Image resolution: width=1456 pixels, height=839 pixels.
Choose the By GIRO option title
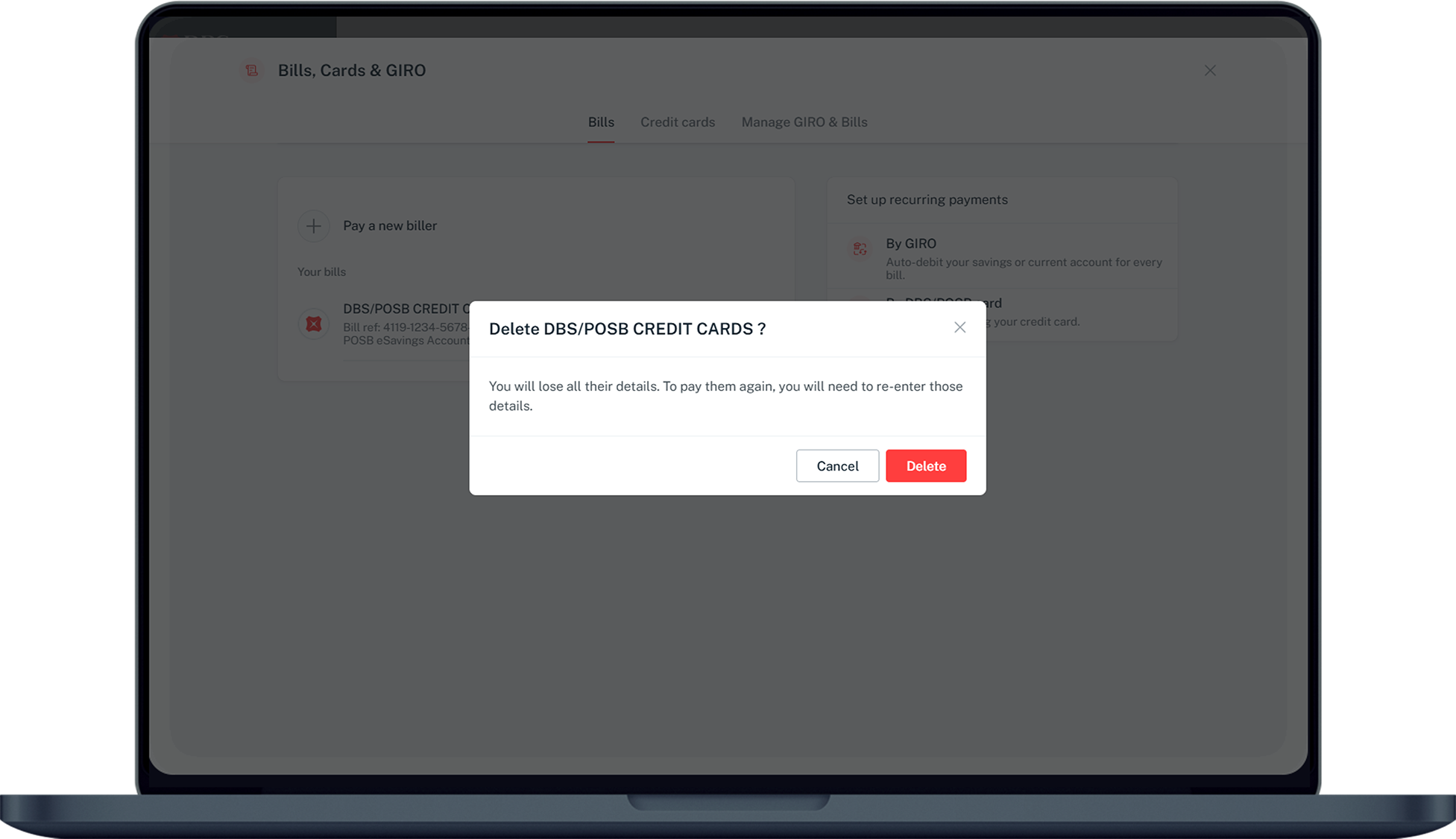[x=910, y=244]
